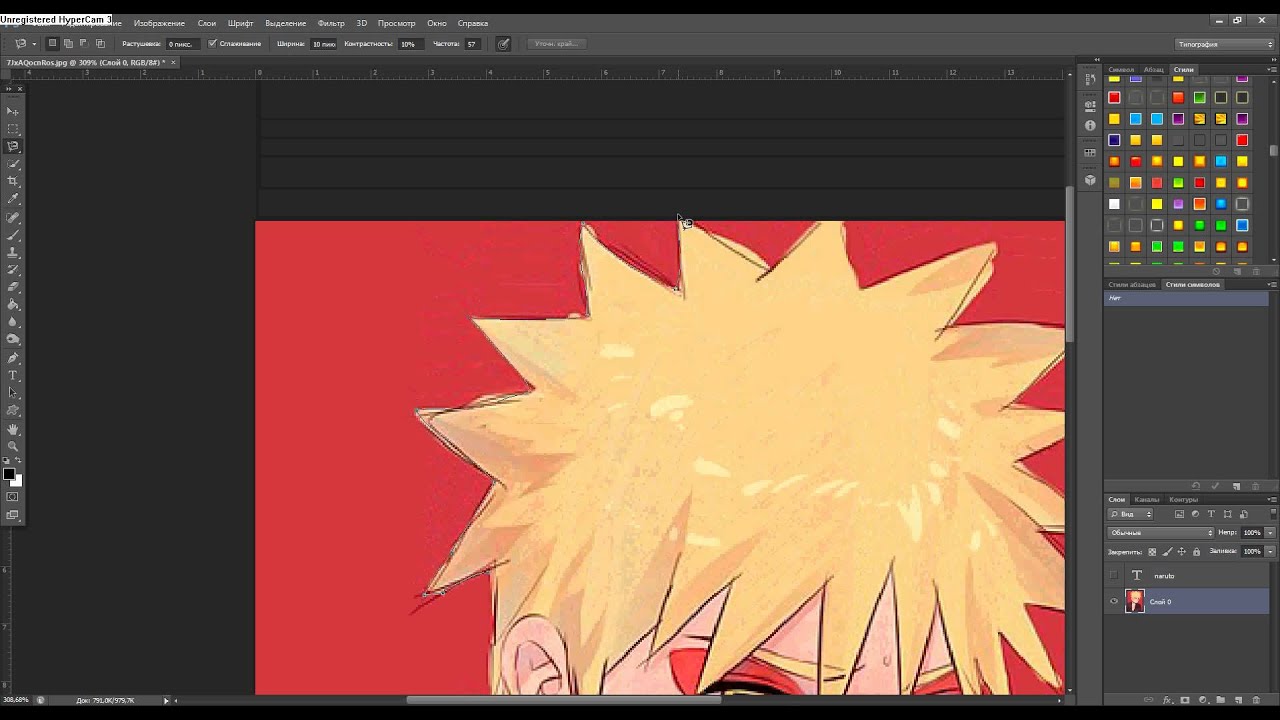This screenshot has width=1280, height=720.
Task: Select the Dodge tool
Action: pos(13,340)
